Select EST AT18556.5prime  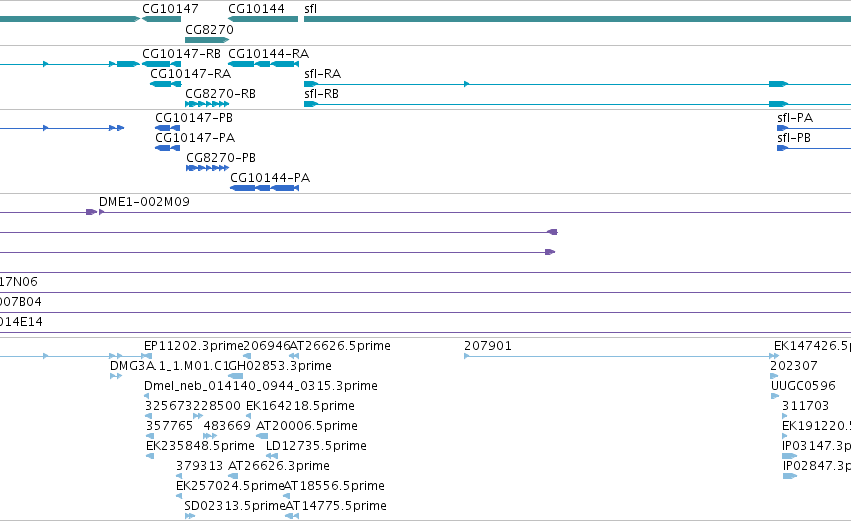[334, 486]
